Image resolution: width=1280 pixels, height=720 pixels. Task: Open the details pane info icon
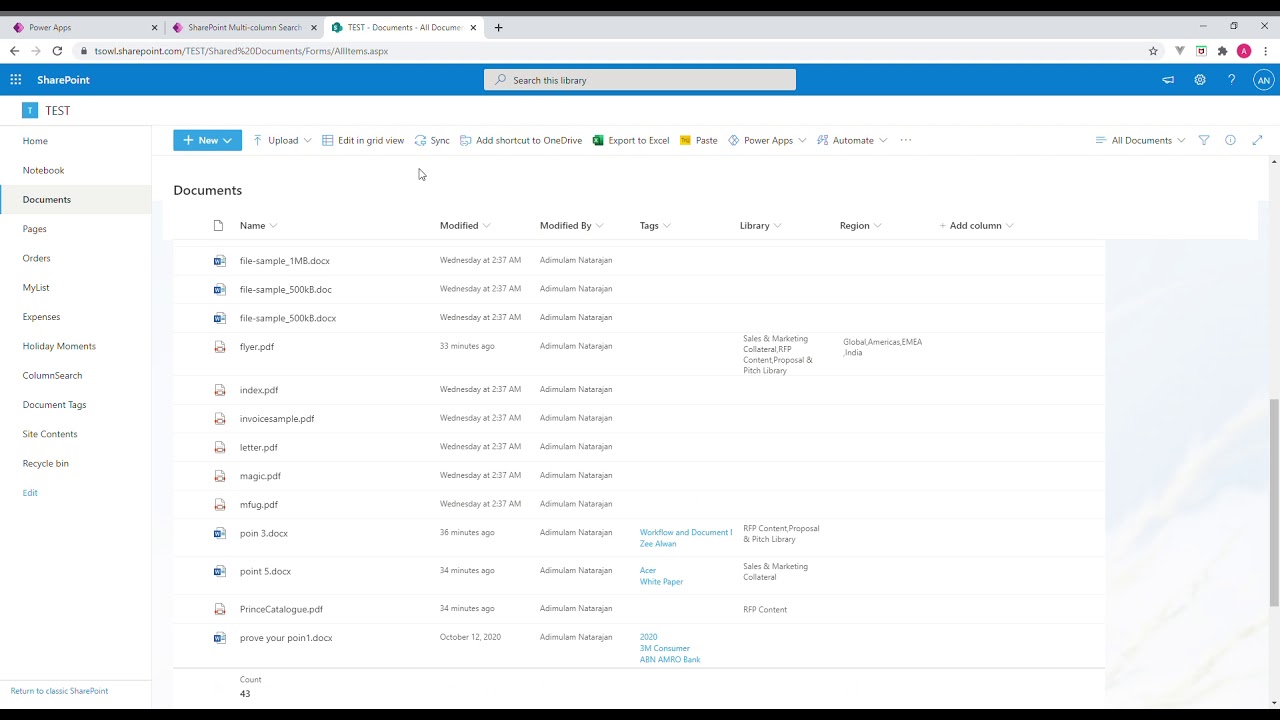tap(1231, 140)
